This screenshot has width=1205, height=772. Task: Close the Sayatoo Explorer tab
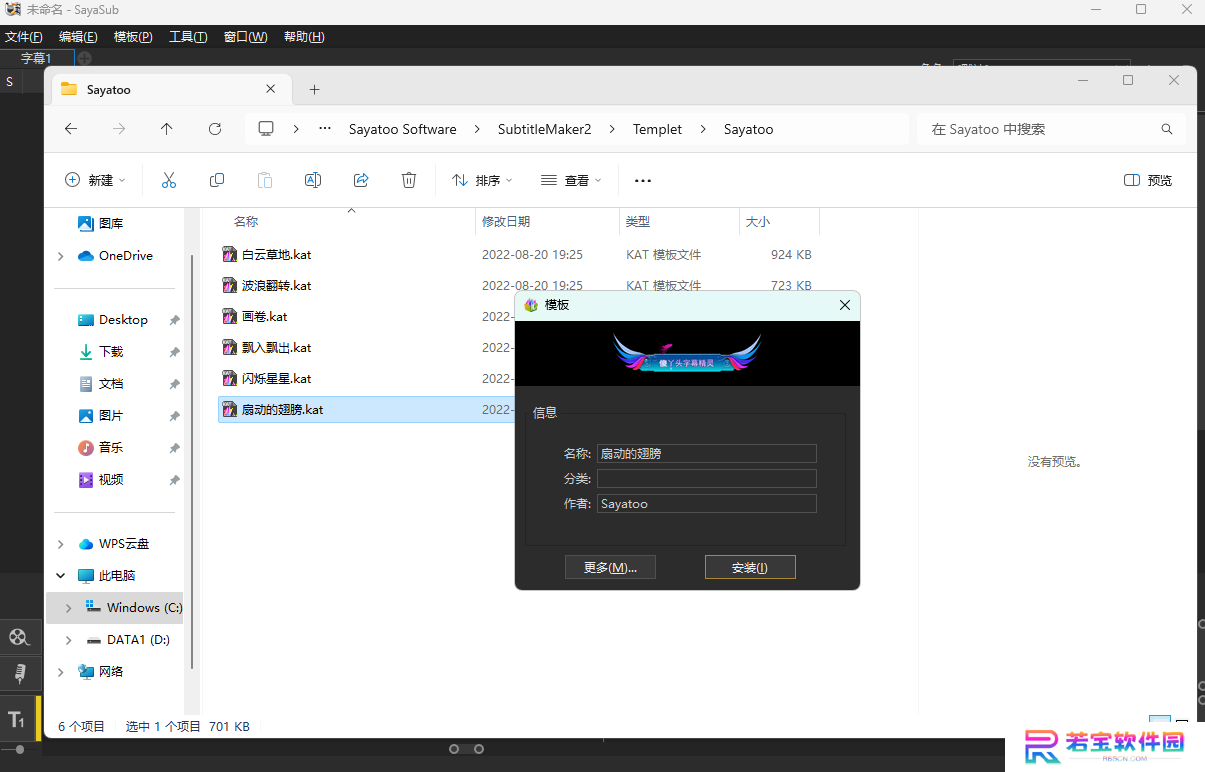(270, 89)
